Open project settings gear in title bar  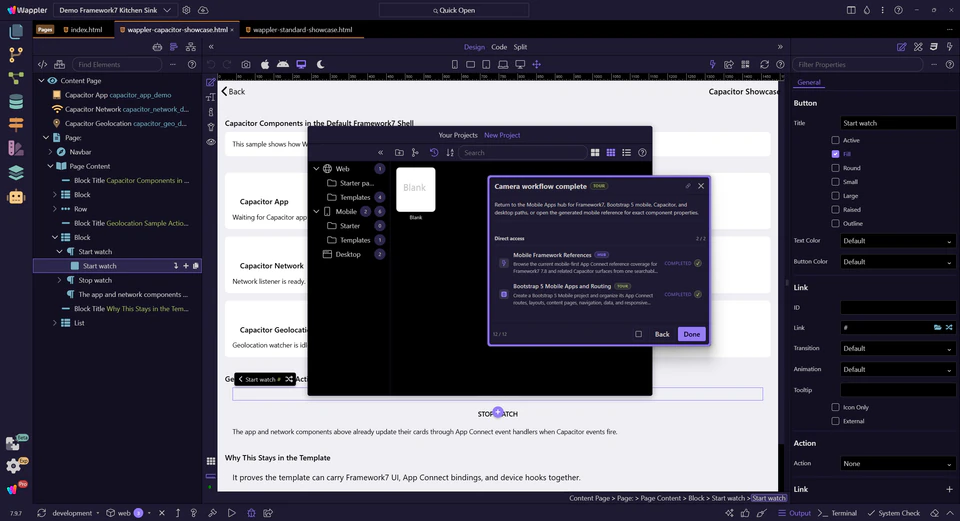tap(186, 10)
